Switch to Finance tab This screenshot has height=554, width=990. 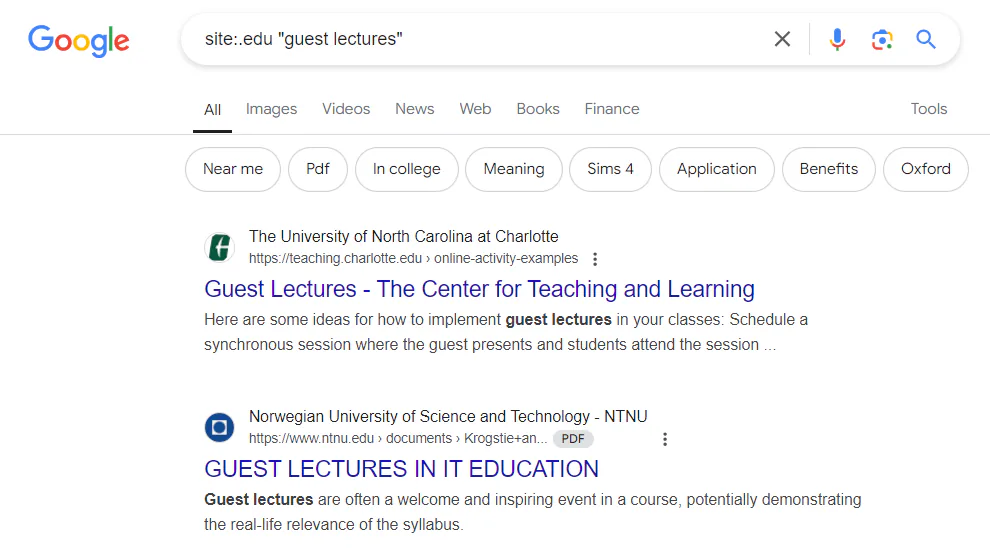pyautogui.click(x=612, y=109)
